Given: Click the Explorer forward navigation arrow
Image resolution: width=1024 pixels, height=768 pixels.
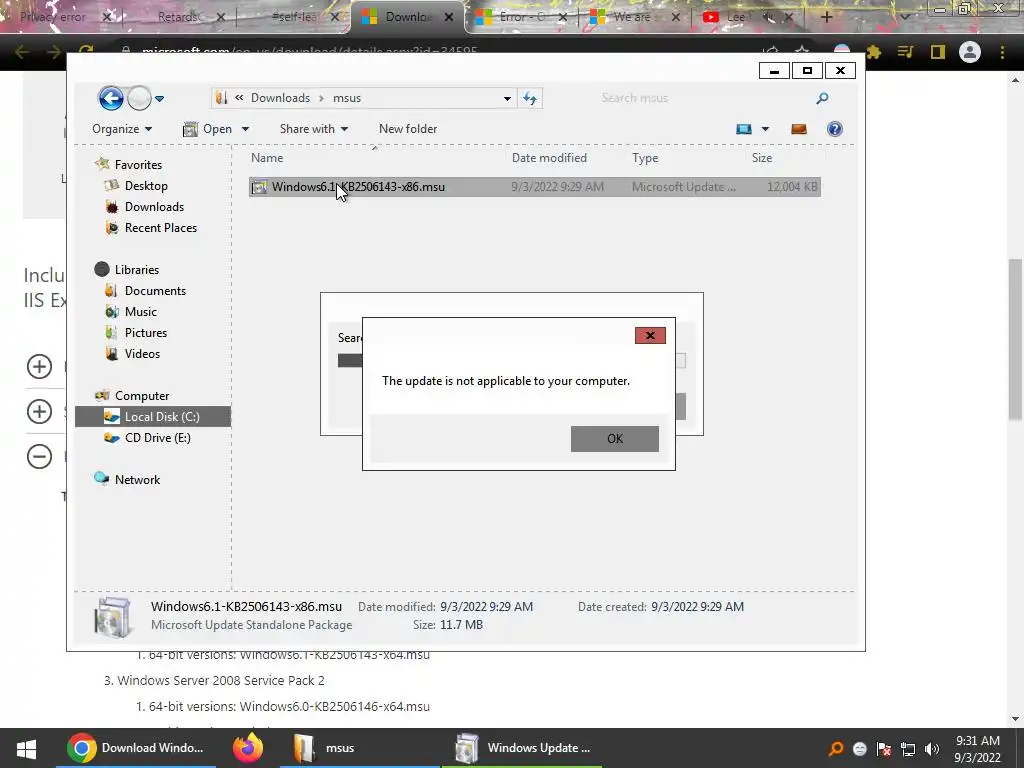Looking at the screenshot, I should (x=139, y=99).
